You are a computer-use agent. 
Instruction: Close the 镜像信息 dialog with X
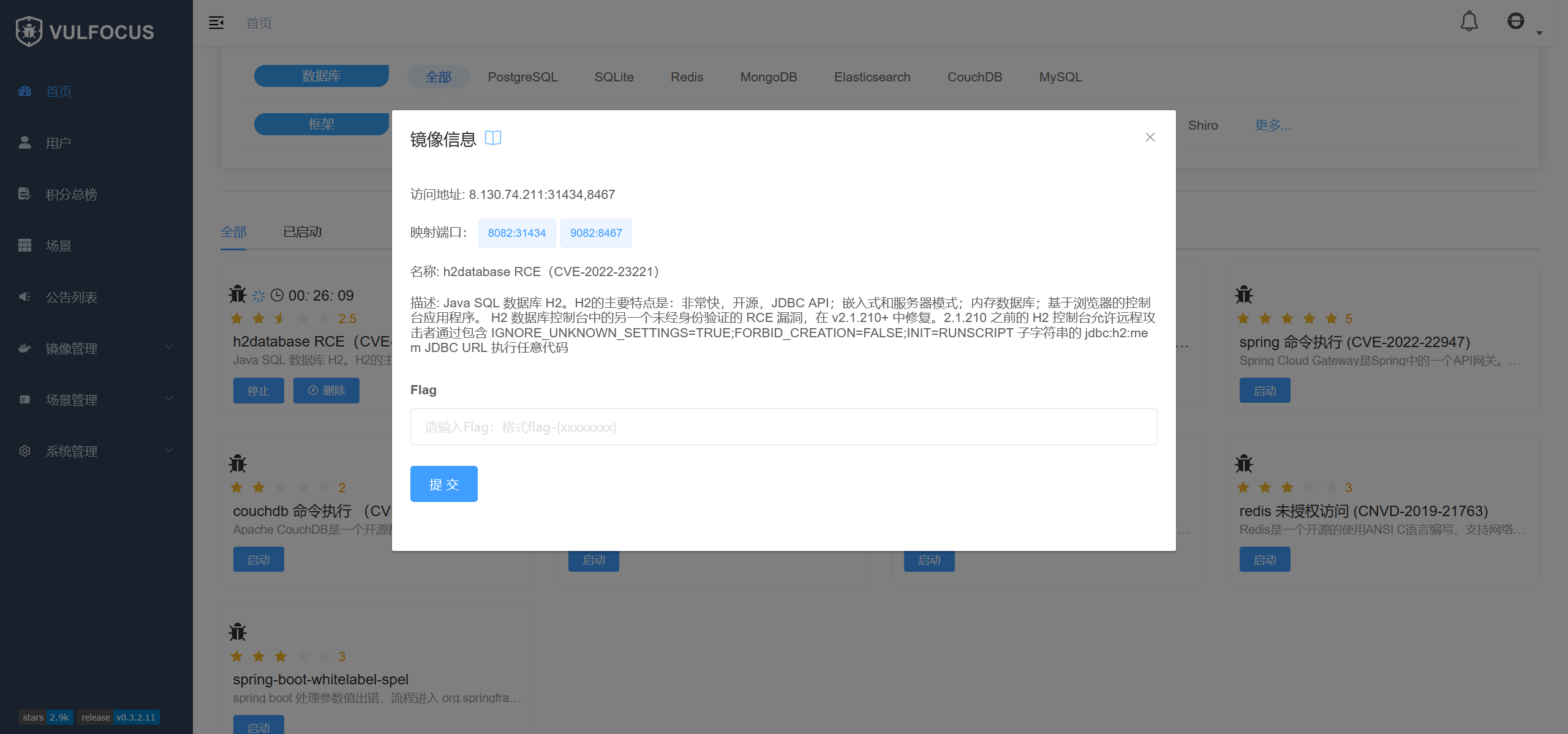pyautogui.click(x=1150, y=137)
